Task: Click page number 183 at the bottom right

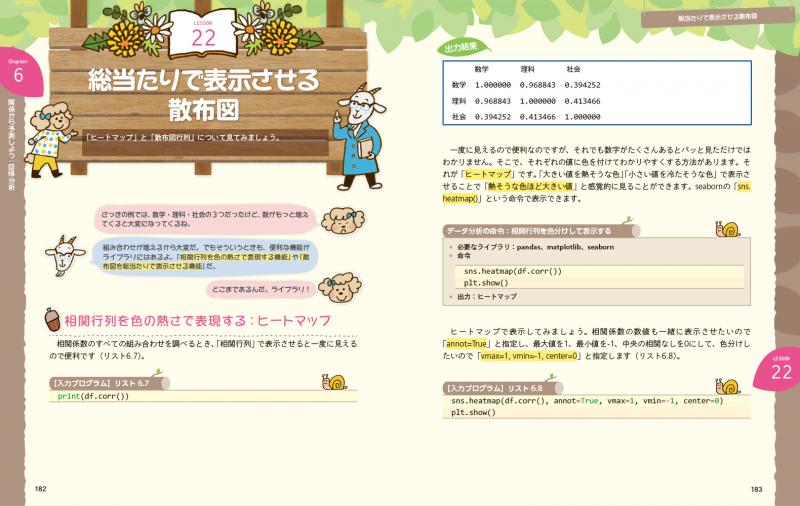Action: [755, 488]
